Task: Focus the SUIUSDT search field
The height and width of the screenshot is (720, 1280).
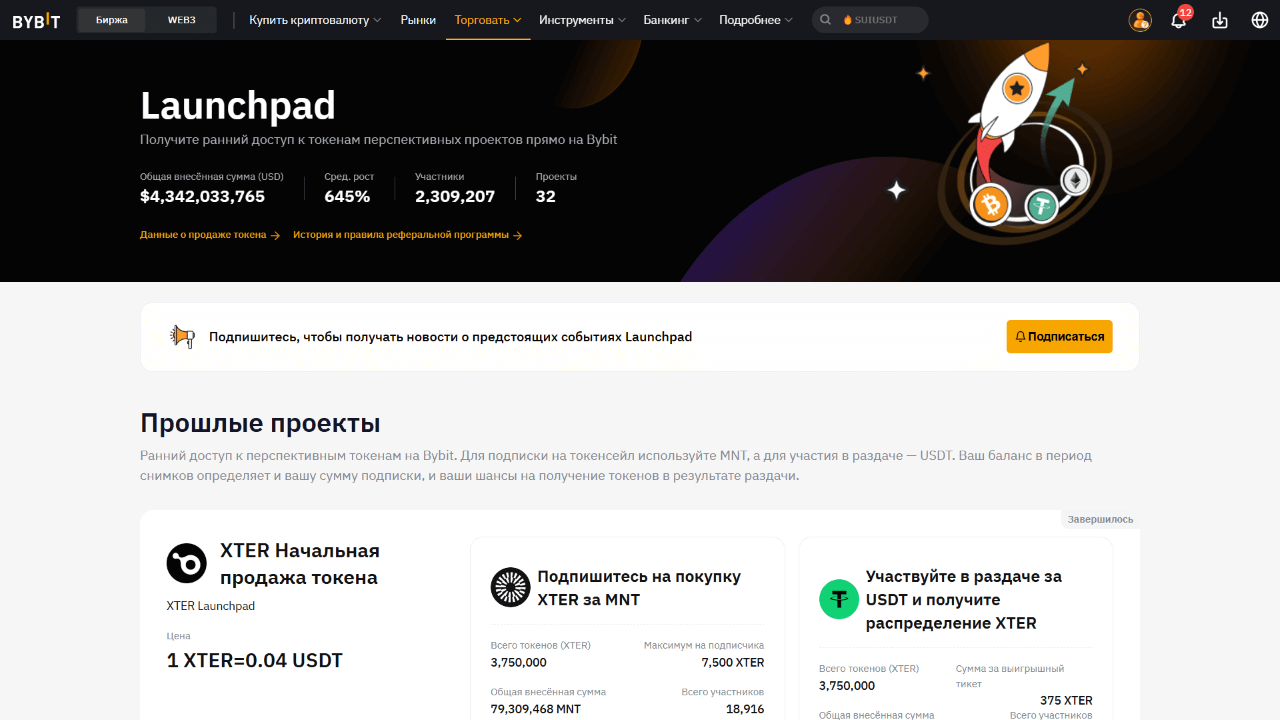Action: pos(880,20)
